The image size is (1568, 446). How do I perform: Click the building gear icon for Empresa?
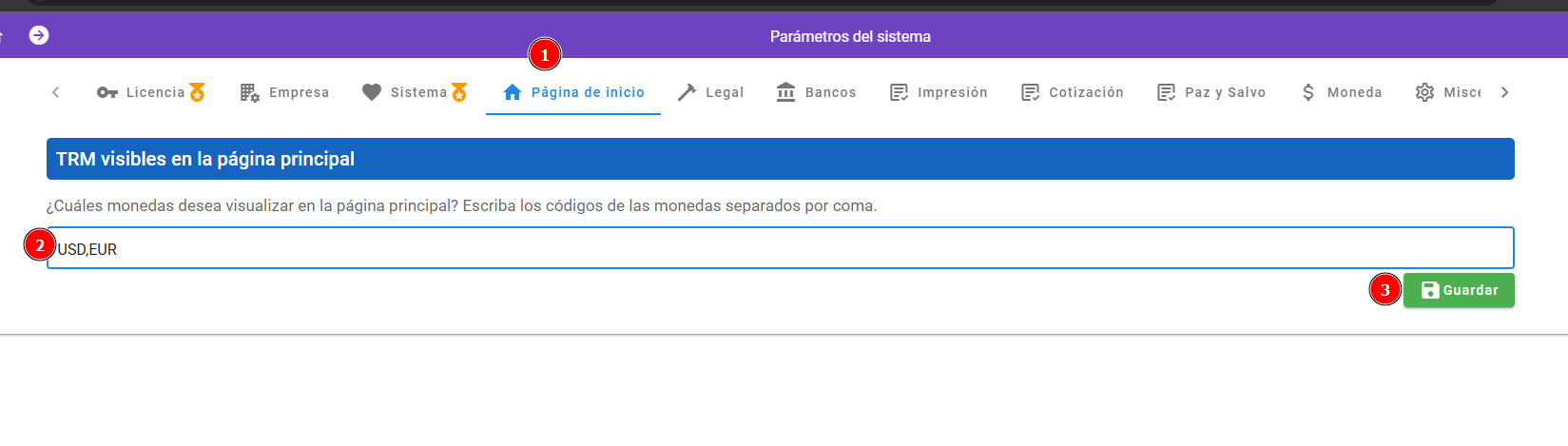point(250,92)
